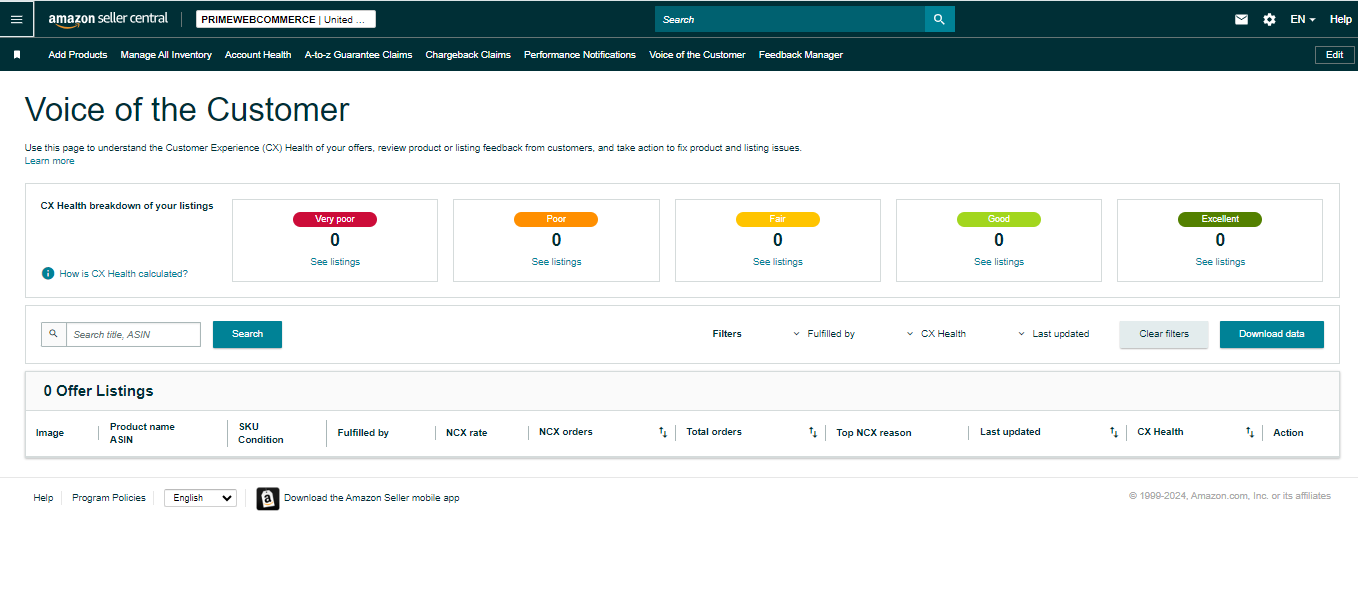Click the Edit favorites button

pos(1334,55)
